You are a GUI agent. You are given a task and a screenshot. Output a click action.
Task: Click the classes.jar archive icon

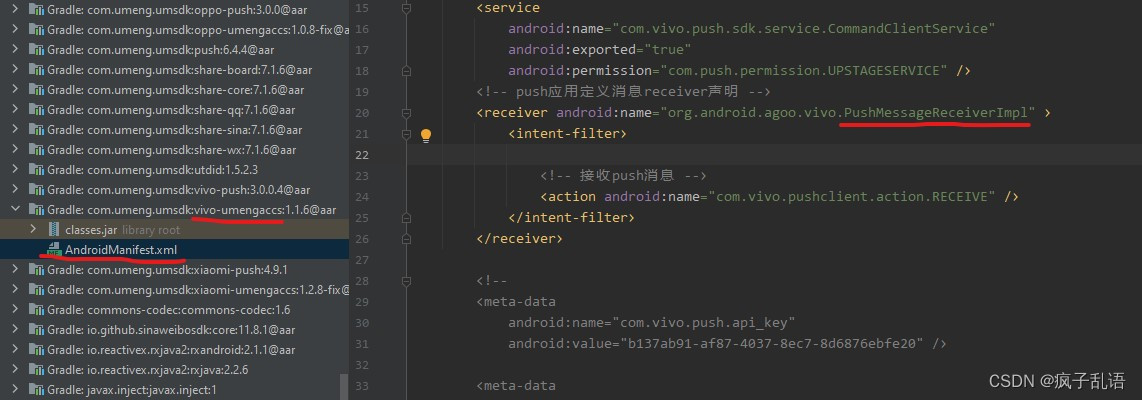[x=52, y=230]
